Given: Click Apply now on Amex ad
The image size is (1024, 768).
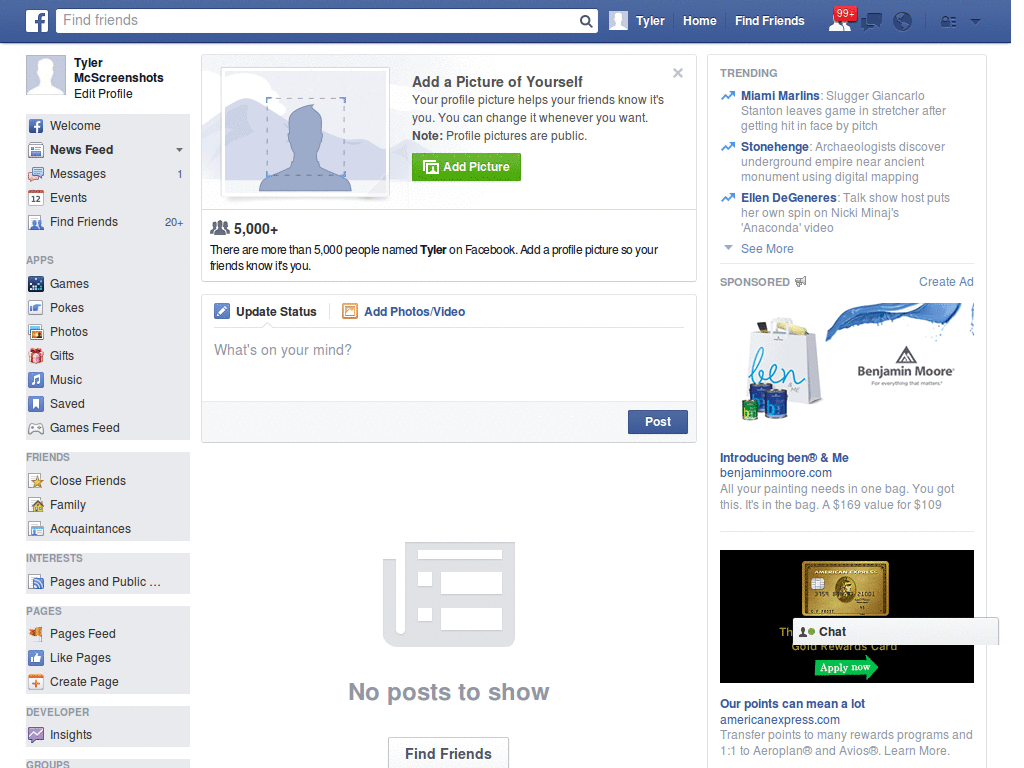Looking at the screenshot, I should click(846, 667).
